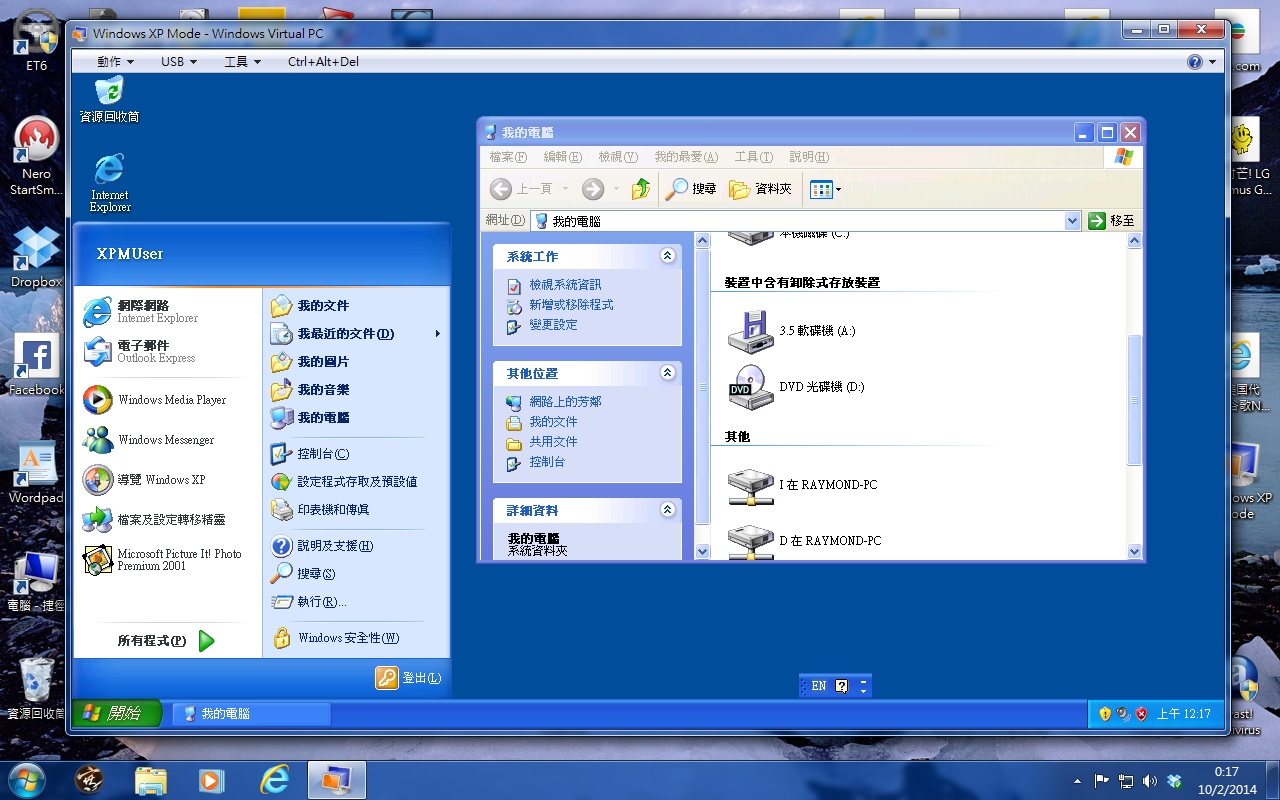Open Windows Messenger in Start menu
Screen dimensions: 1280x800
point(166,440)
